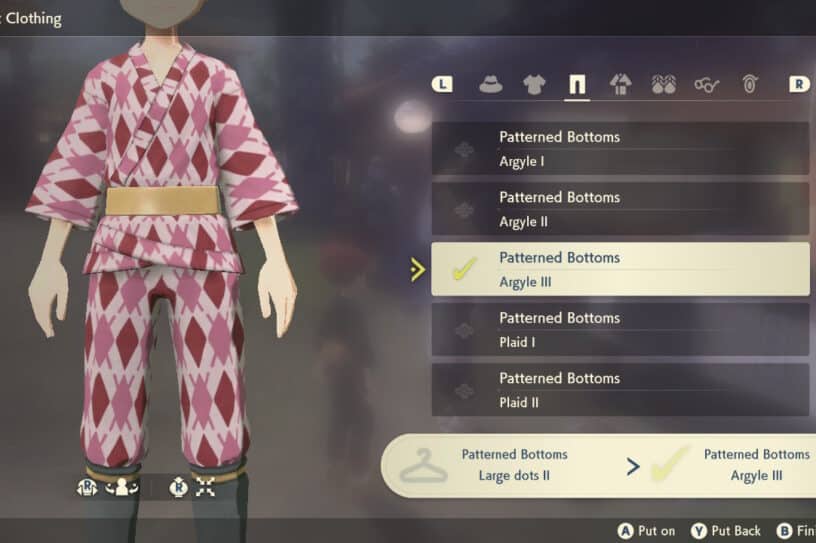Select the shirt tops category icon
816x543 pixels.
click(x=534, y=84)
